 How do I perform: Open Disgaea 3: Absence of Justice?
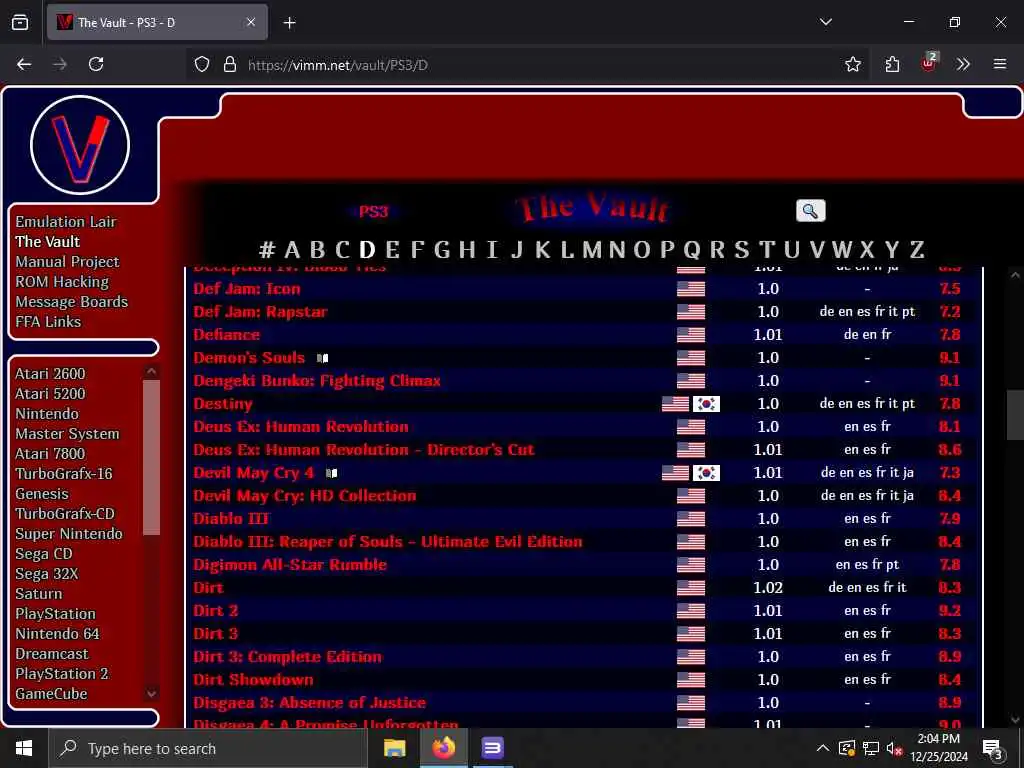click(310, 703)
